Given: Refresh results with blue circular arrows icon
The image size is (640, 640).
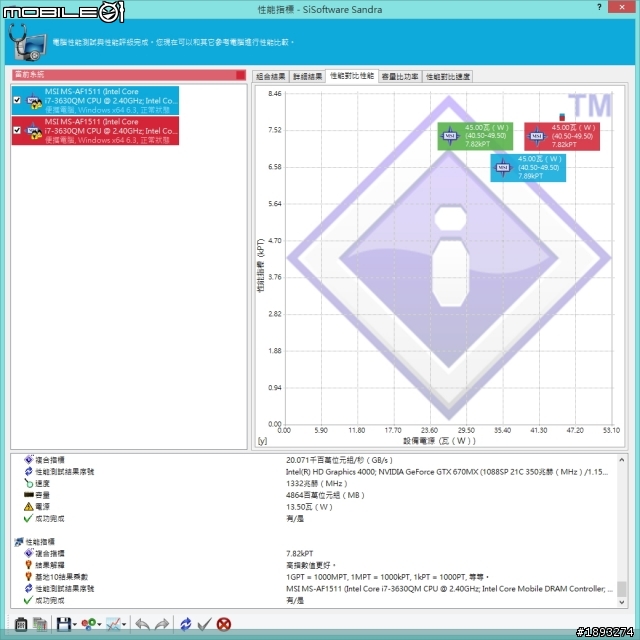Looking at the screenshot, I should tap(186, 624).
